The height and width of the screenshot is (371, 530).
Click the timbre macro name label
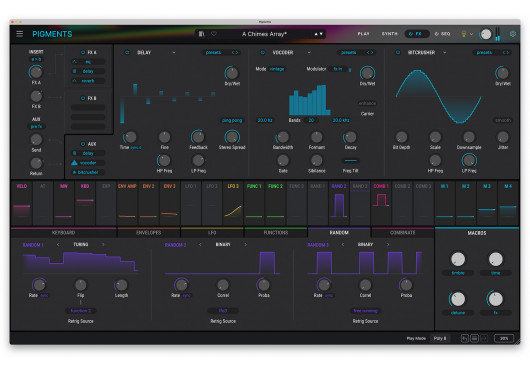(x=458, y=273)
